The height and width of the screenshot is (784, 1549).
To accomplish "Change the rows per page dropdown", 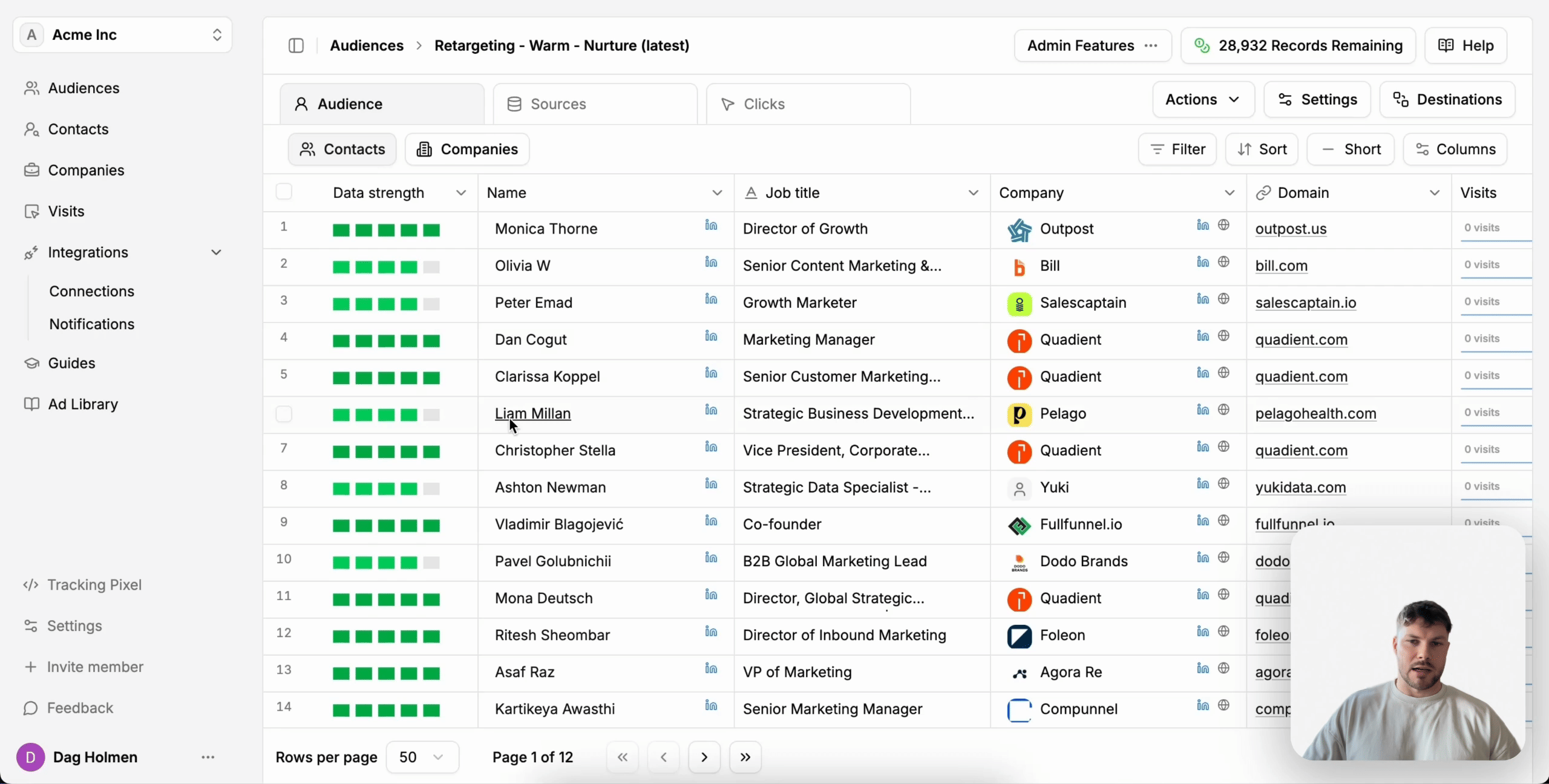I will (422, 757).
